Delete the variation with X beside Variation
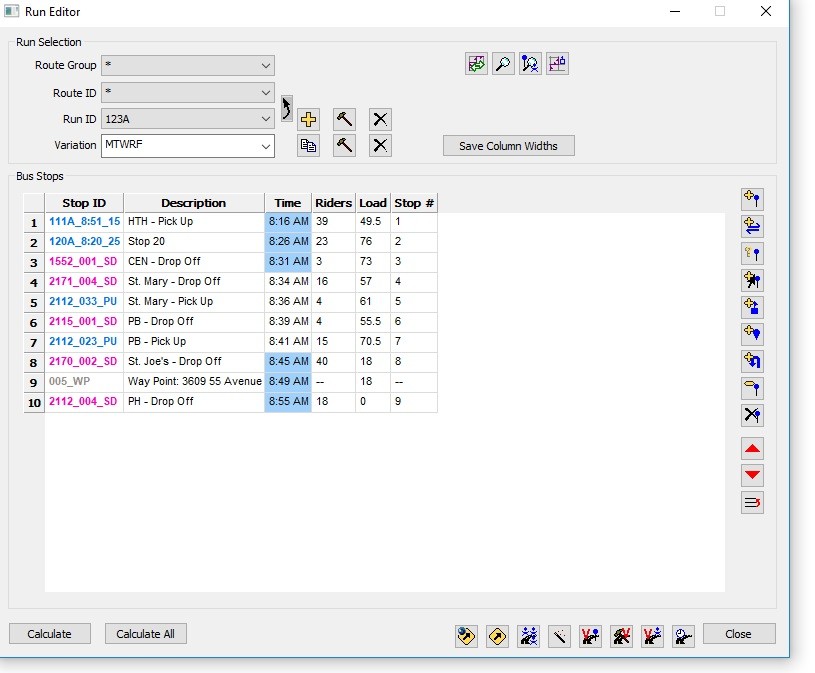 (380, 146)
